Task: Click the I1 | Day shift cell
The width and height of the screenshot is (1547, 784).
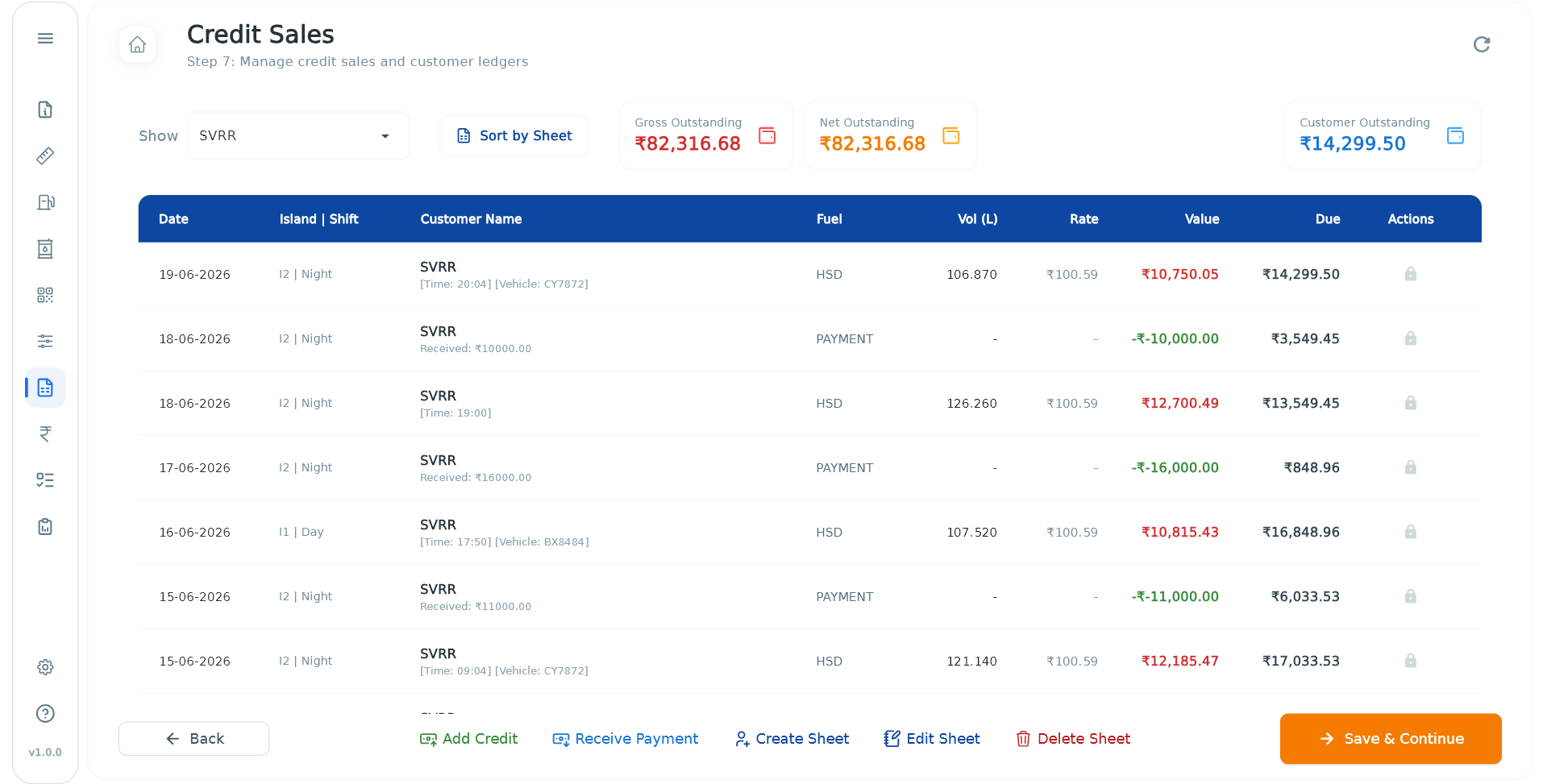Action: pos(301,532)
